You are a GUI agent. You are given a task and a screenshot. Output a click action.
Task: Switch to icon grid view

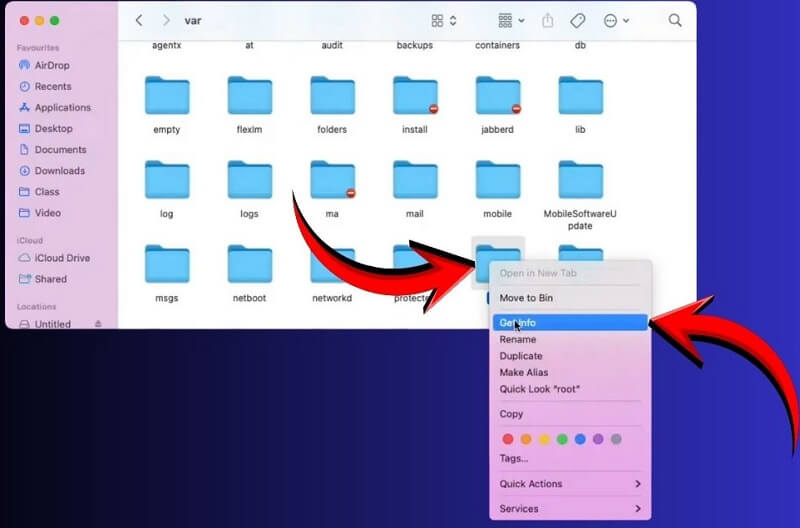tap(437, 20)
